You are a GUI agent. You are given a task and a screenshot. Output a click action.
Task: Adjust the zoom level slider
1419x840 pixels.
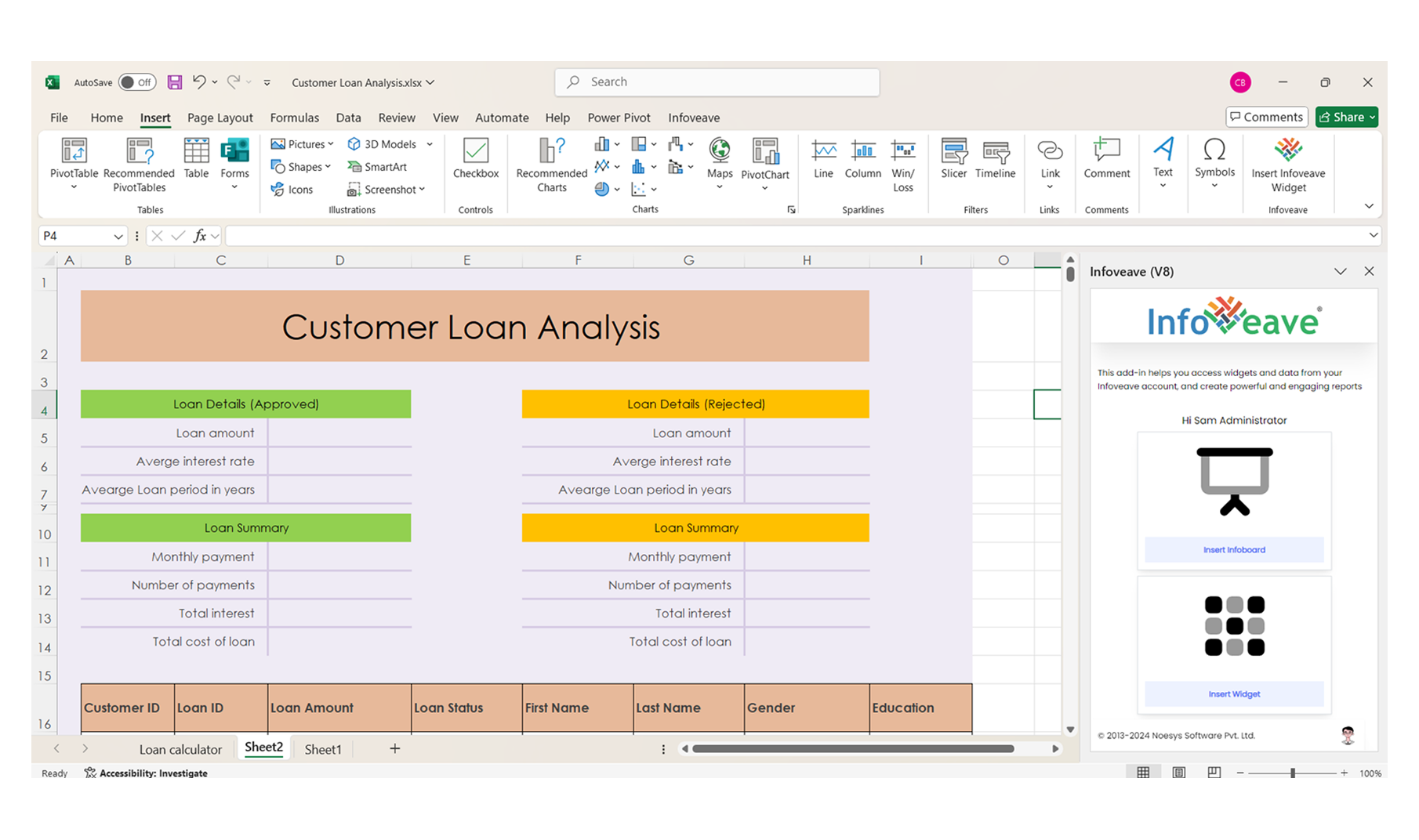coord(1293,773)
